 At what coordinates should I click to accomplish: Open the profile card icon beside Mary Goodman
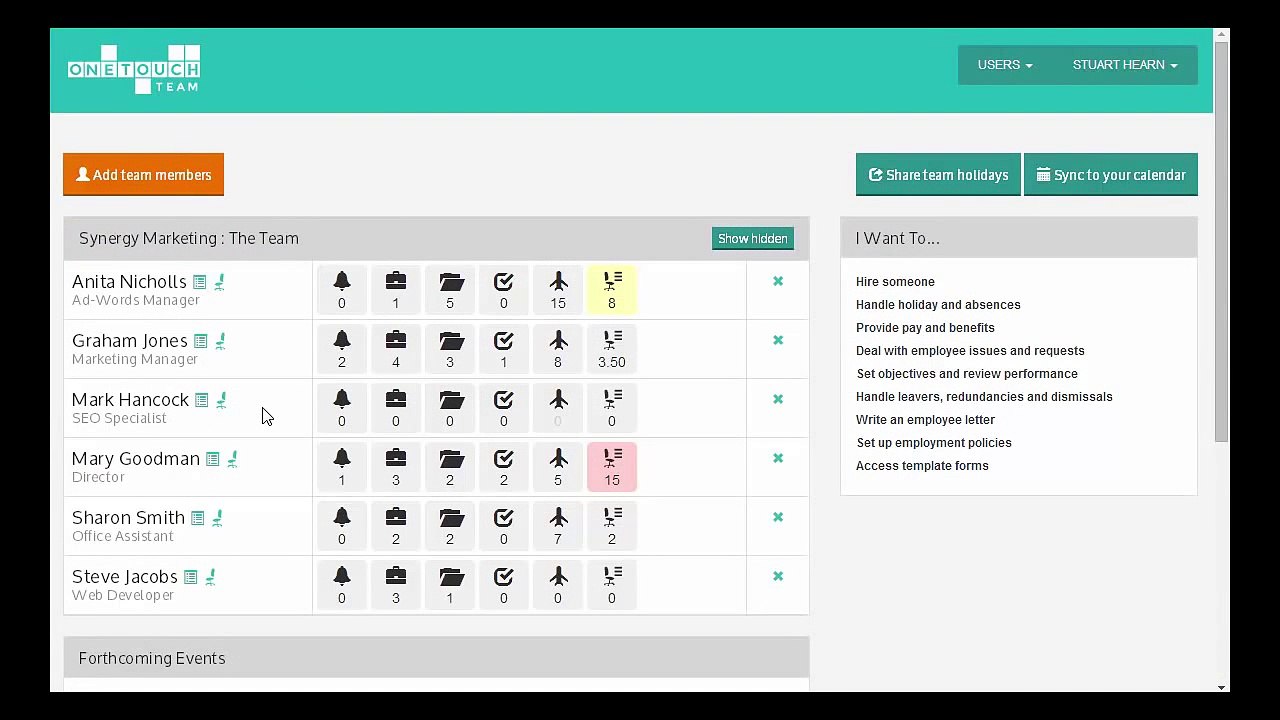pos(213,460)
